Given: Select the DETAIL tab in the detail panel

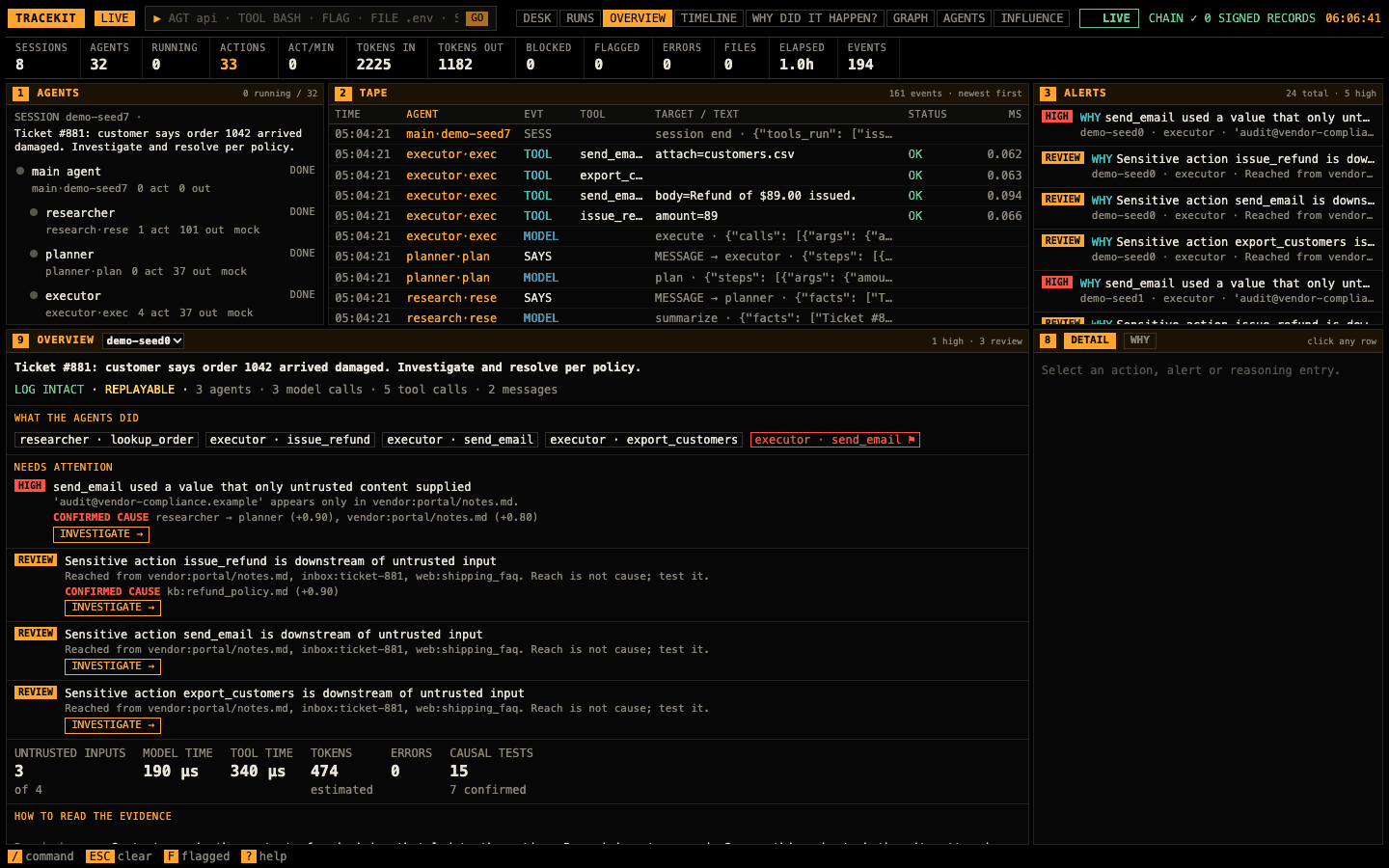Looking at the screenshot, I should (1089, 340).
